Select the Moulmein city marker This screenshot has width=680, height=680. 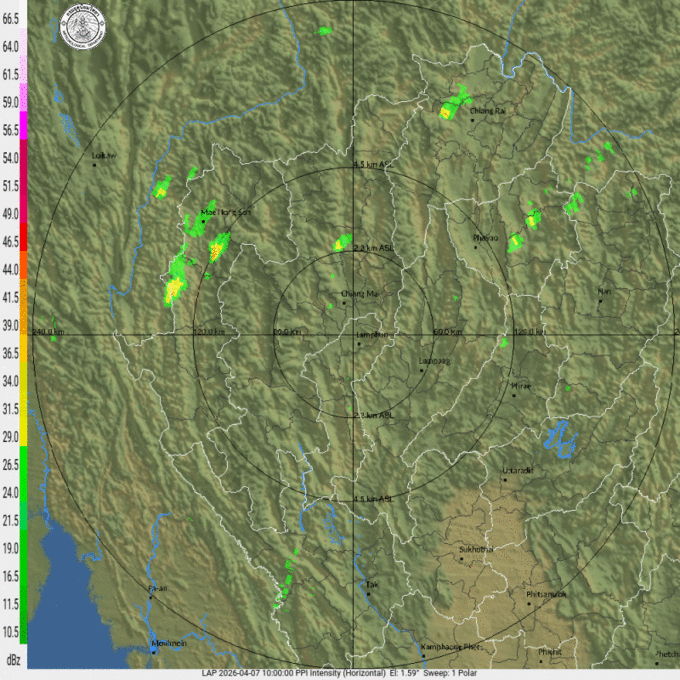153,651
